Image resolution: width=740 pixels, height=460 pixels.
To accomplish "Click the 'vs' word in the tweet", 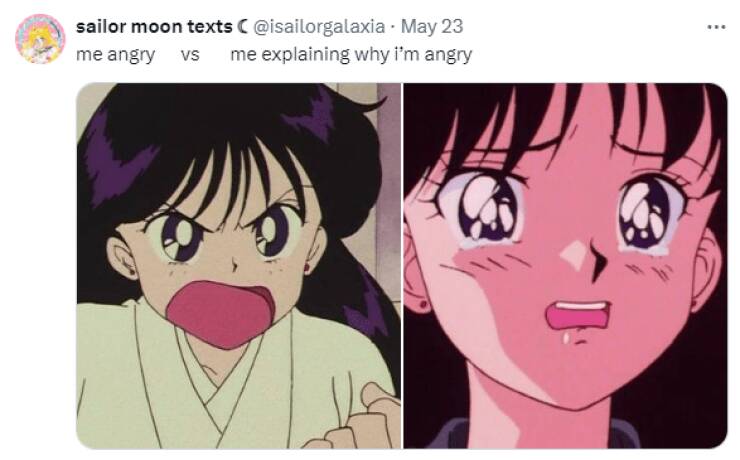I will tap(190, 55).
